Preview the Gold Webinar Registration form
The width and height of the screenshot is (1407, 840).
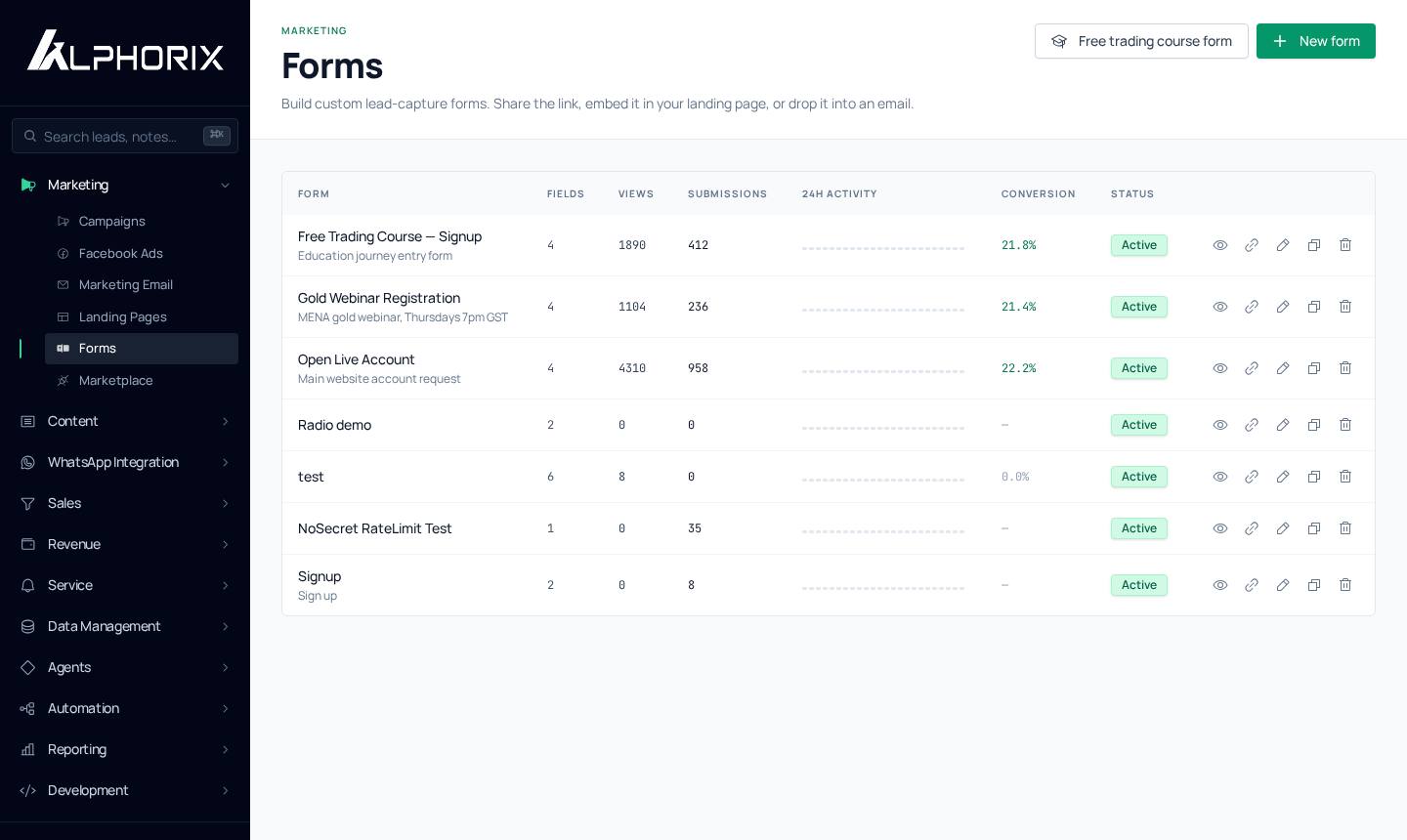[1220, 307]
